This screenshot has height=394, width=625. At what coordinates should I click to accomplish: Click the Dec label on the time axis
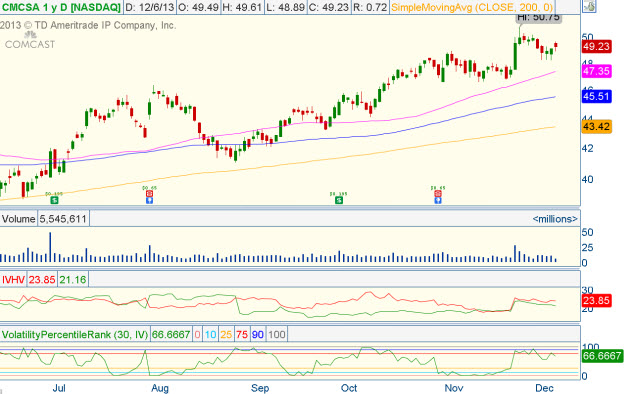tap(544, 388)
